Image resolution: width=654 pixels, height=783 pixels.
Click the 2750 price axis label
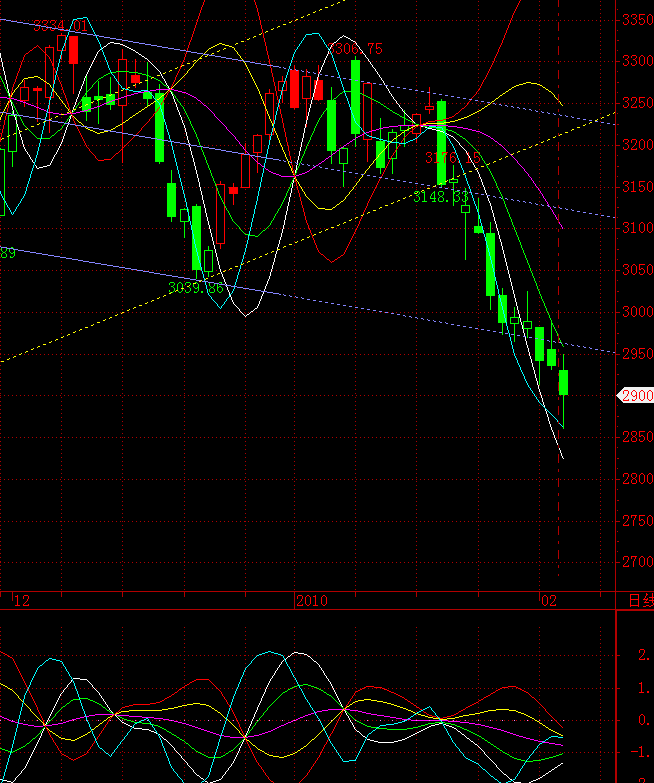tap(638, 521)
